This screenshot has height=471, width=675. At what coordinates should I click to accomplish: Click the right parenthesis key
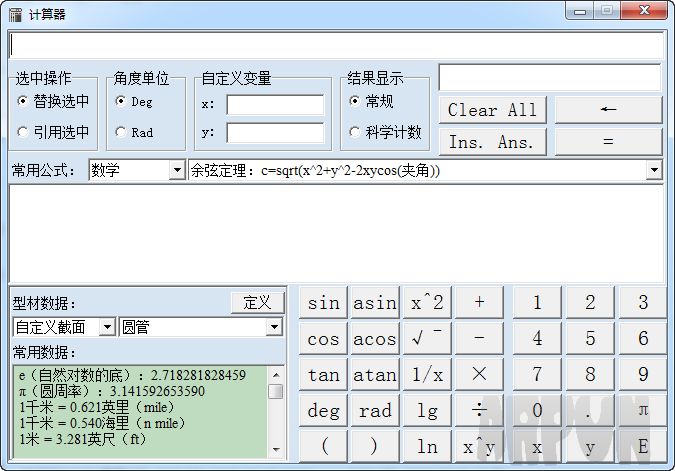click(x=375, y=446)
